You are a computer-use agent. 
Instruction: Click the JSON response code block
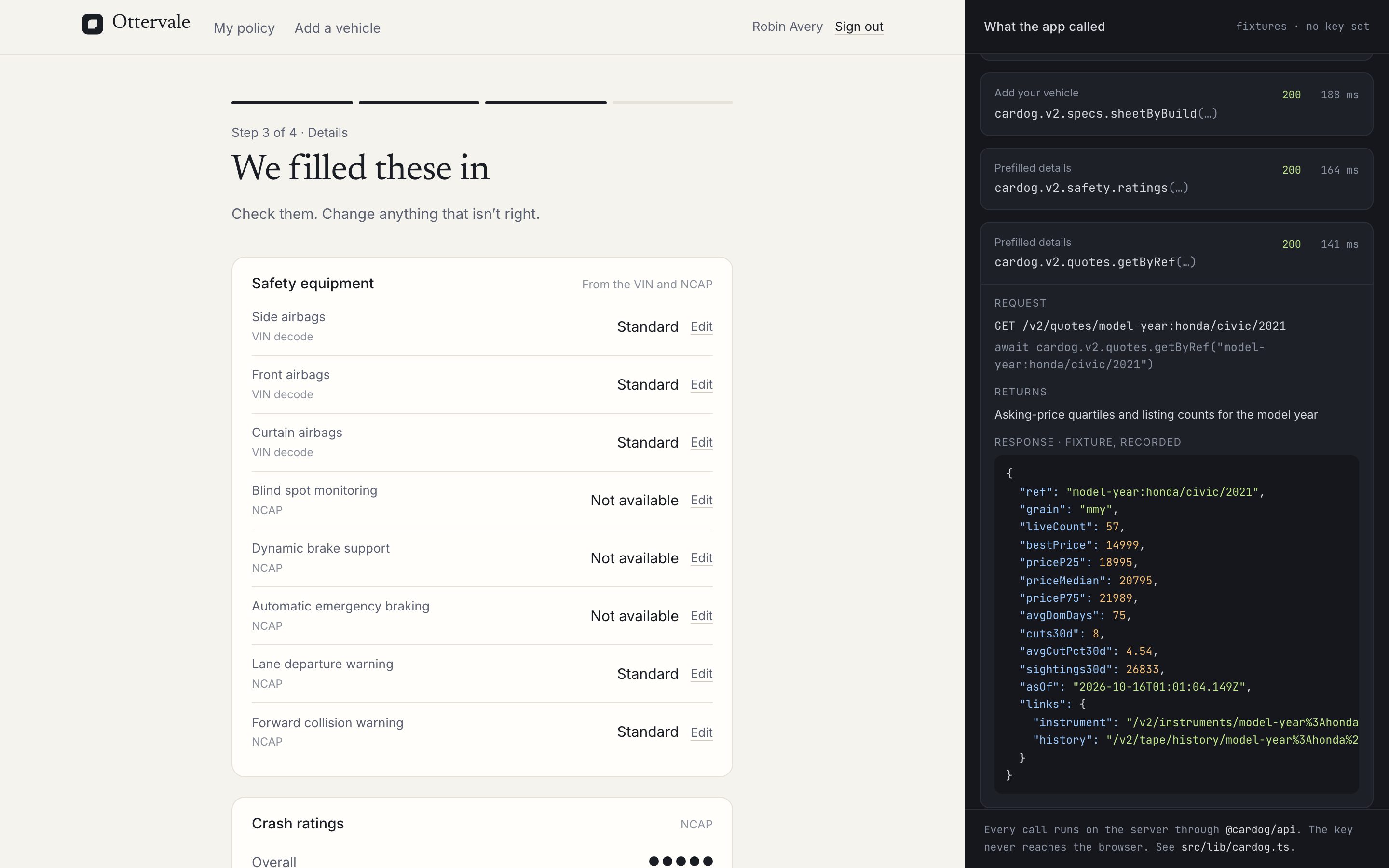click(1176, 624)
